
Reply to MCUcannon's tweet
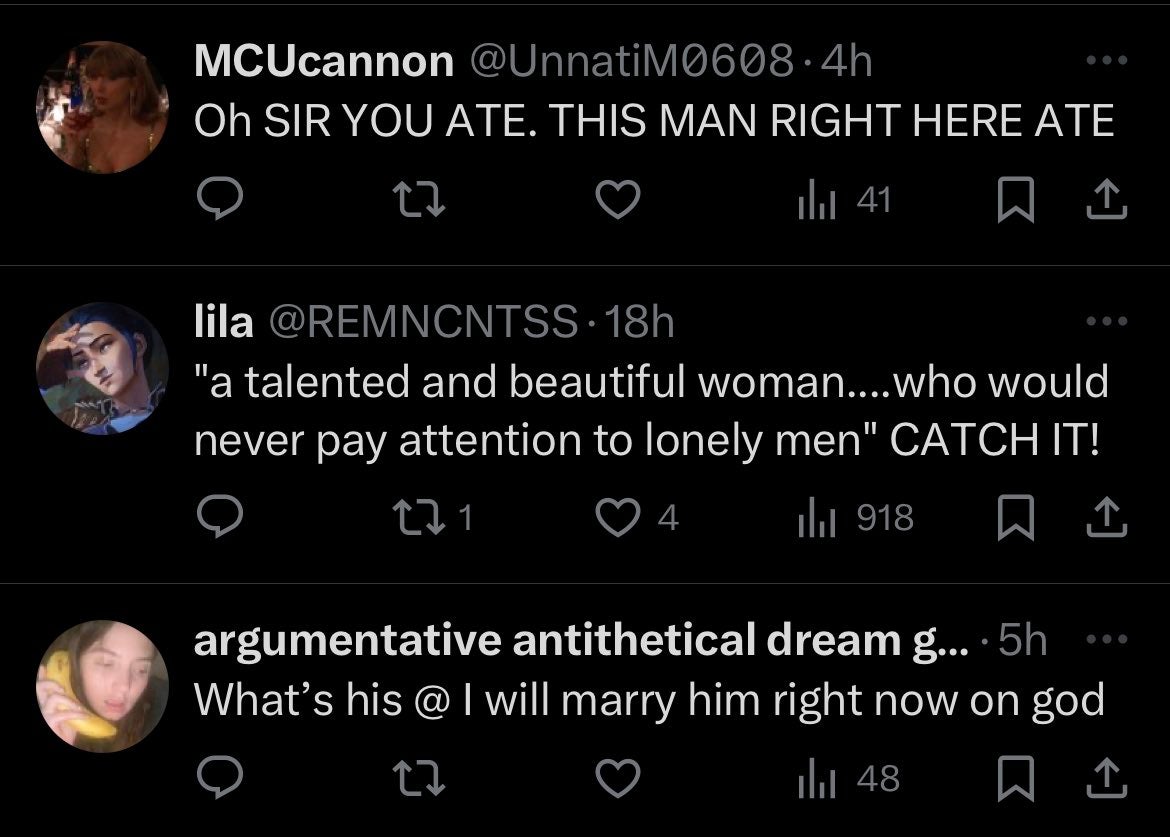point(213,203)
